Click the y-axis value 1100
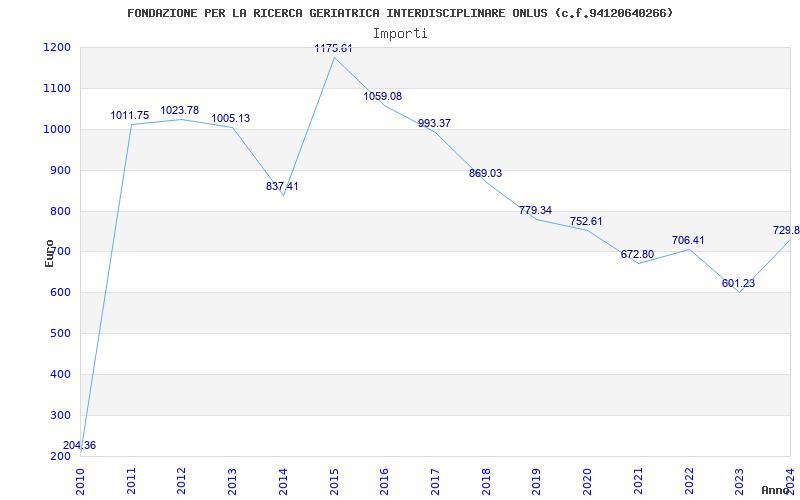Viewport: 800px width, 500px height. [x=55, y=88]
